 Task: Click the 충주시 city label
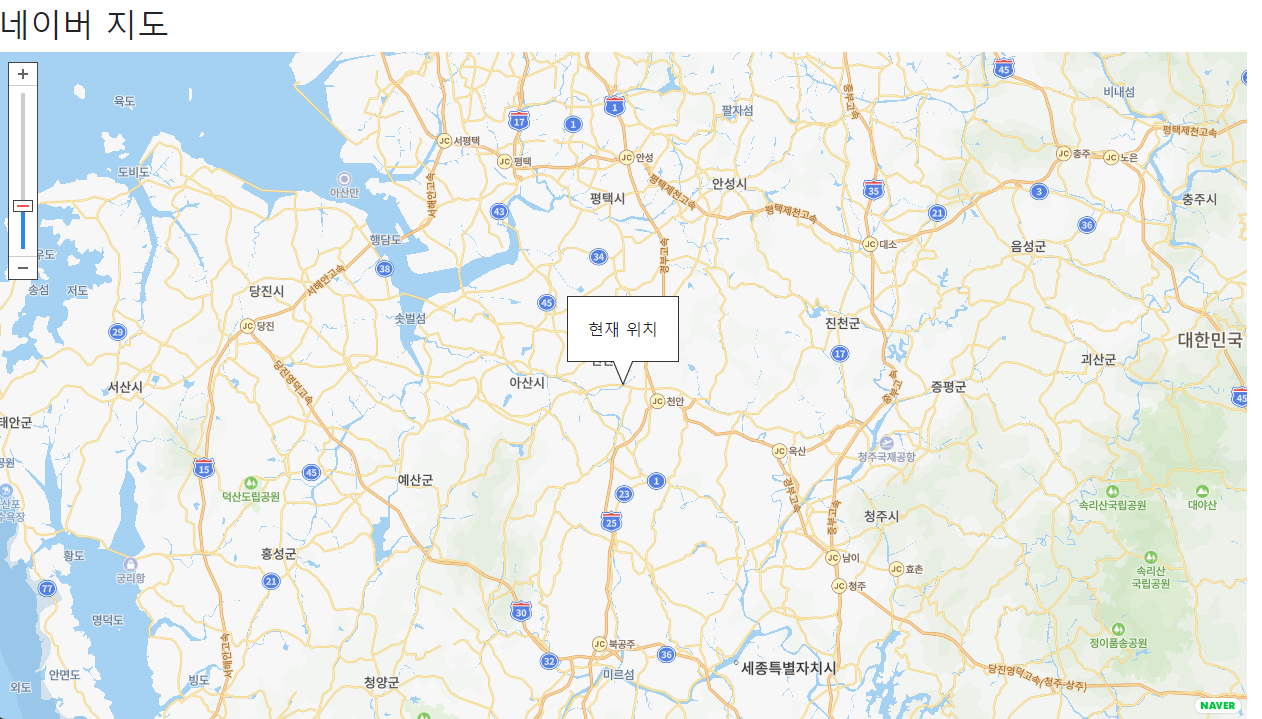pyautogui.click(x=1199, y=200)
